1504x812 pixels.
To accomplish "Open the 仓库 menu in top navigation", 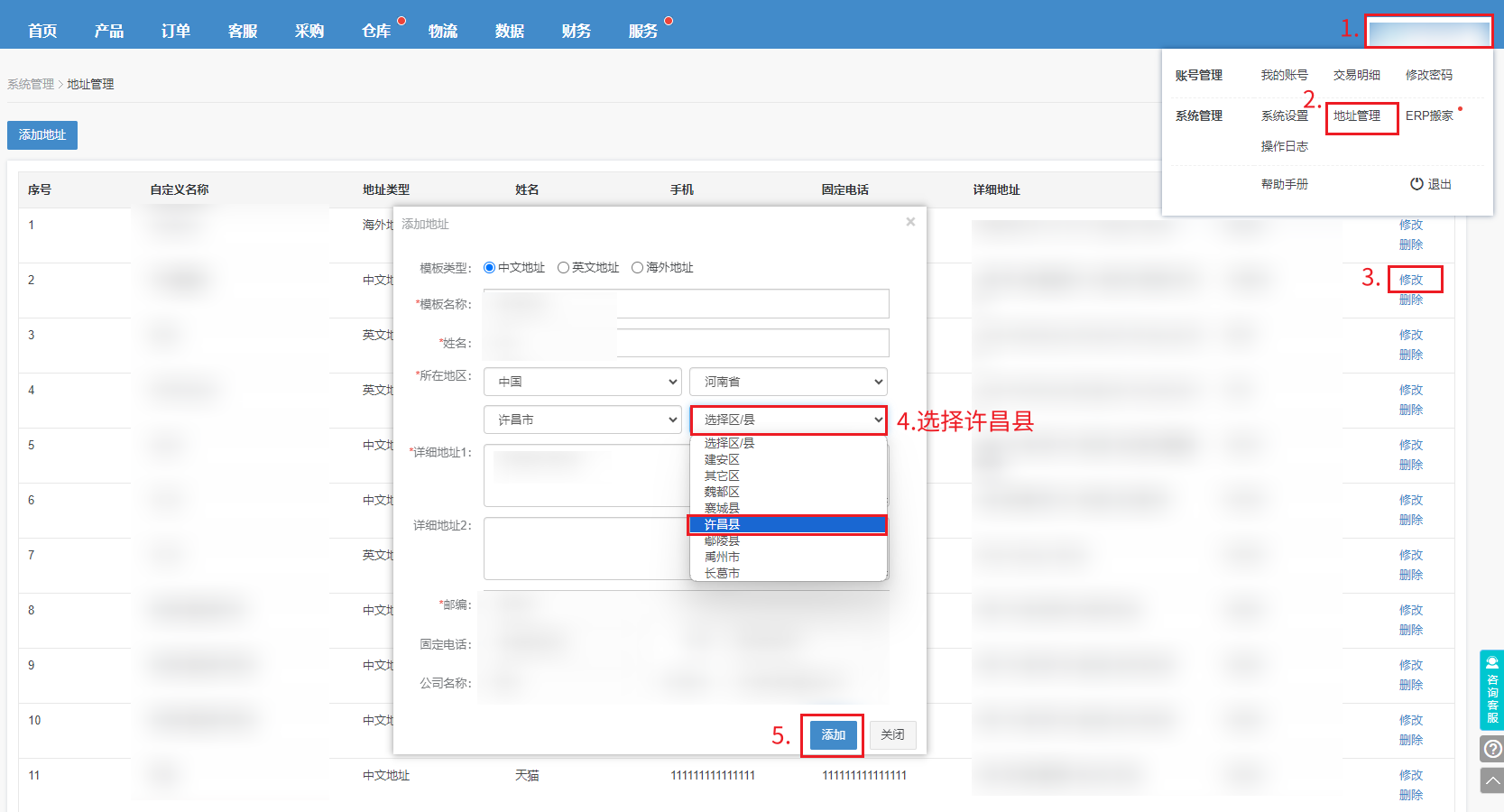I will click(x=376, y=31).
